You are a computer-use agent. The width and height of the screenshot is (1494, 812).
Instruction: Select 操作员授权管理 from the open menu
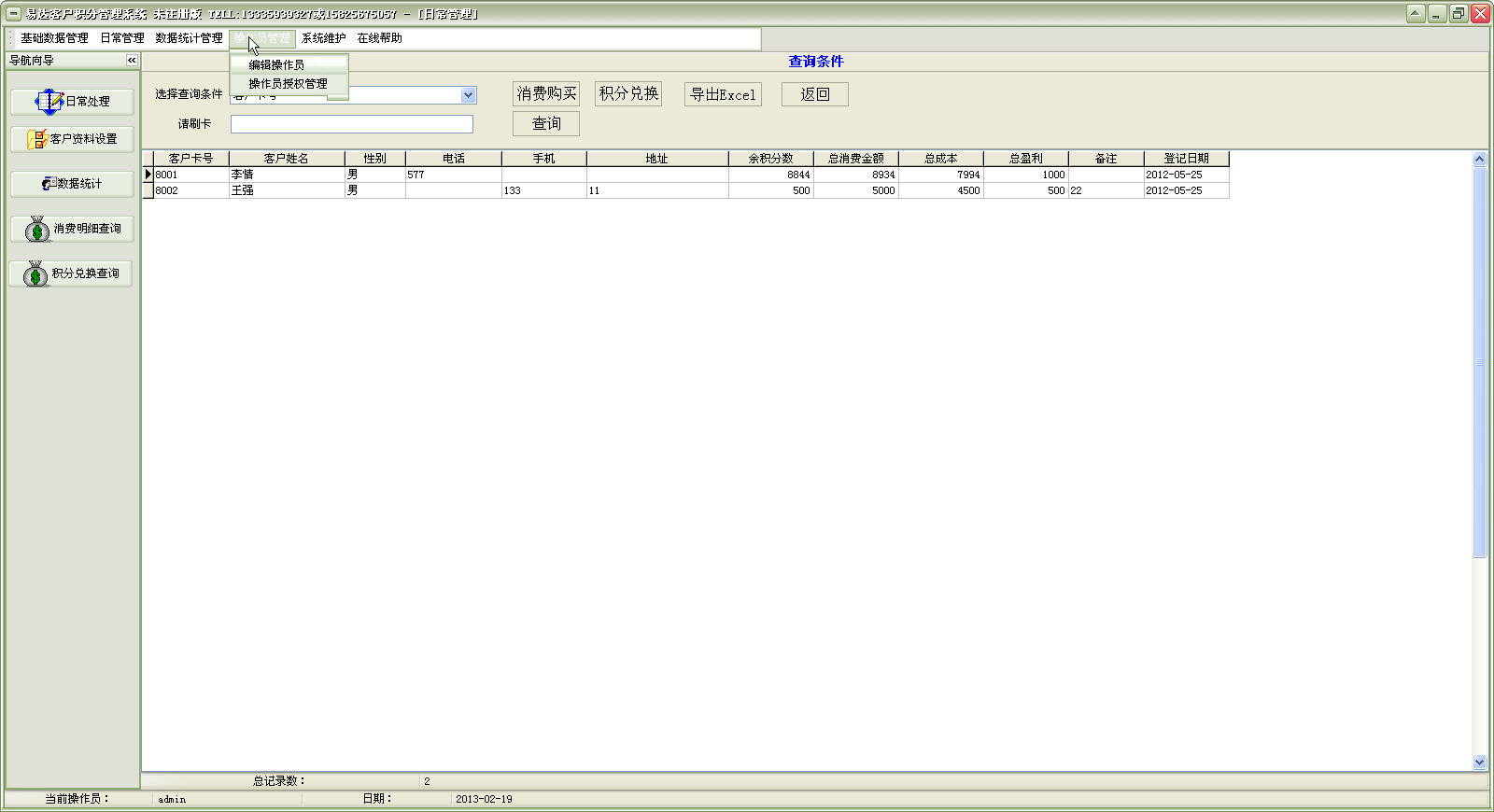(289, 83)
